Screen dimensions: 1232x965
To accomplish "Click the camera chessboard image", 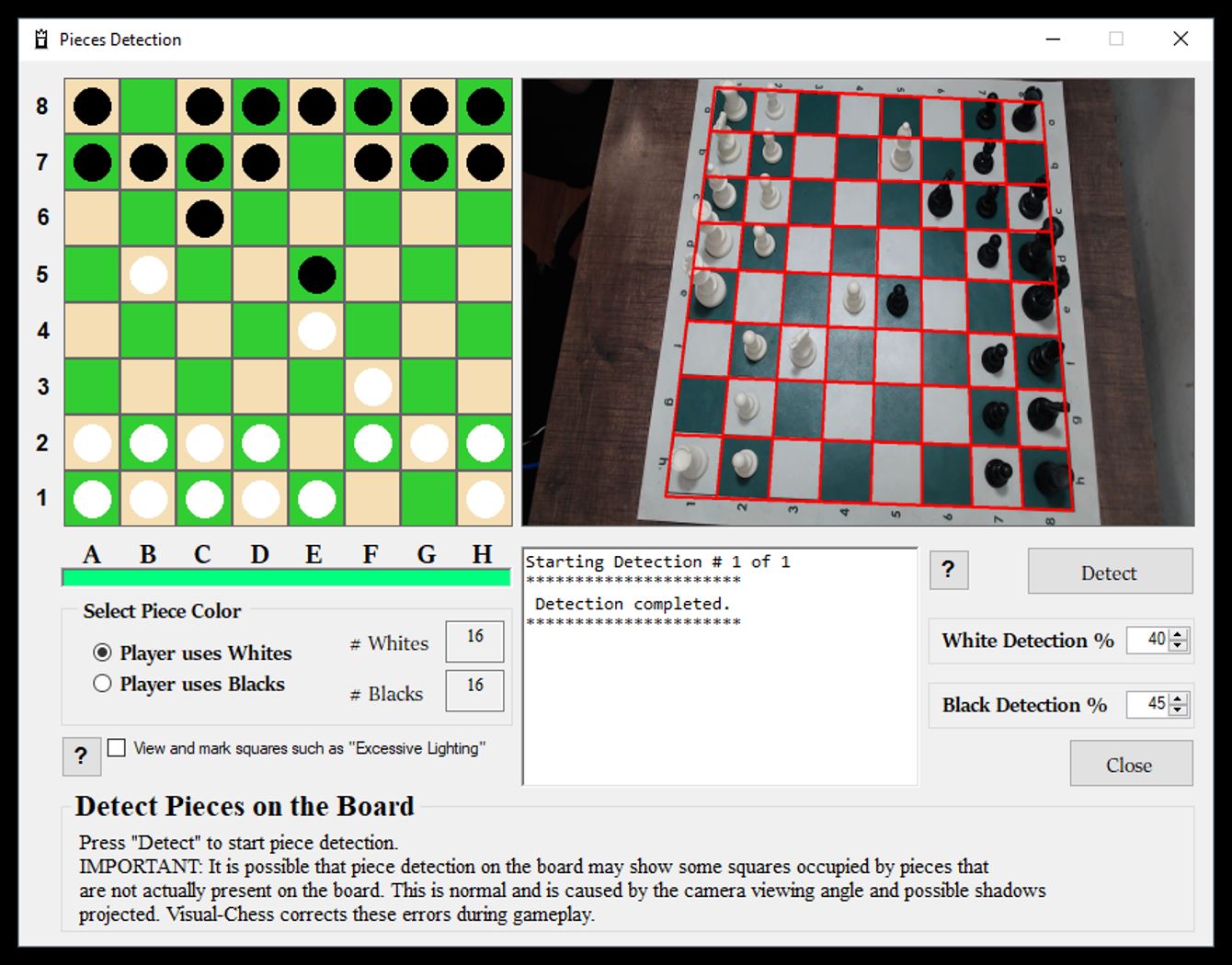I will click(858, 301).
